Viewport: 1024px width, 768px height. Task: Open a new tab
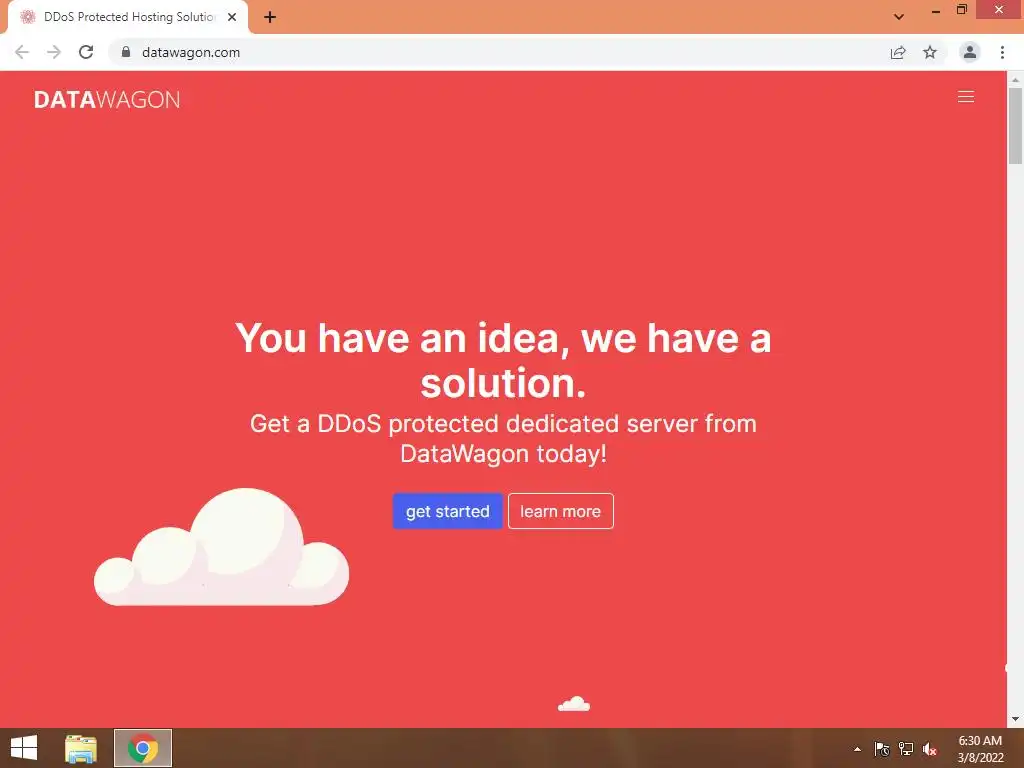point(270,17)
